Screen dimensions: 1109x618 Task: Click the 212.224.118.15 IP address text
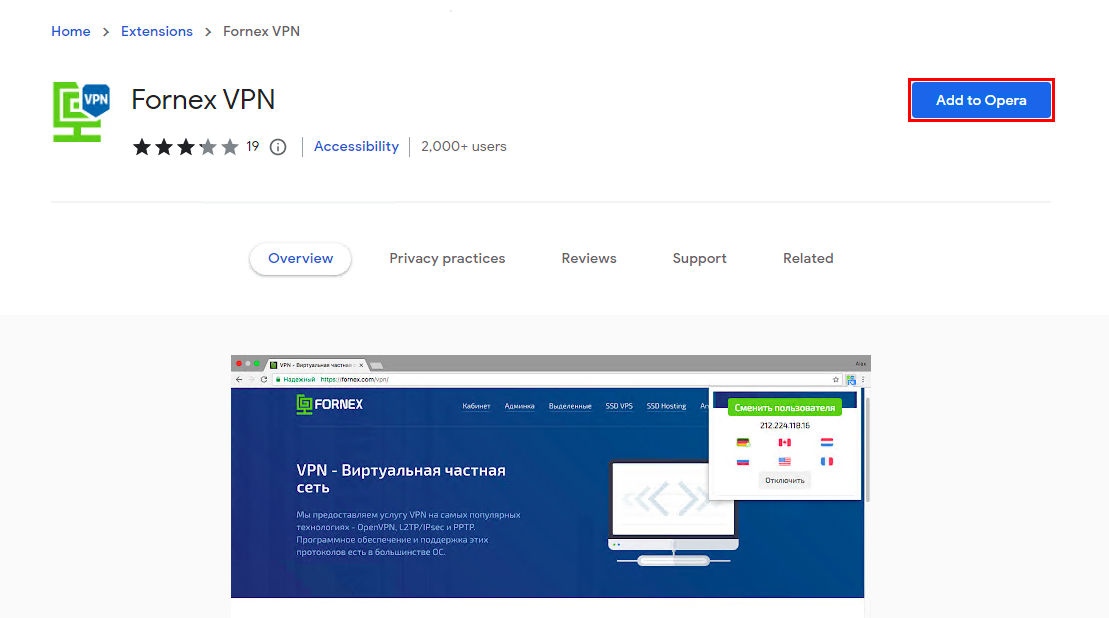point(784,426)
